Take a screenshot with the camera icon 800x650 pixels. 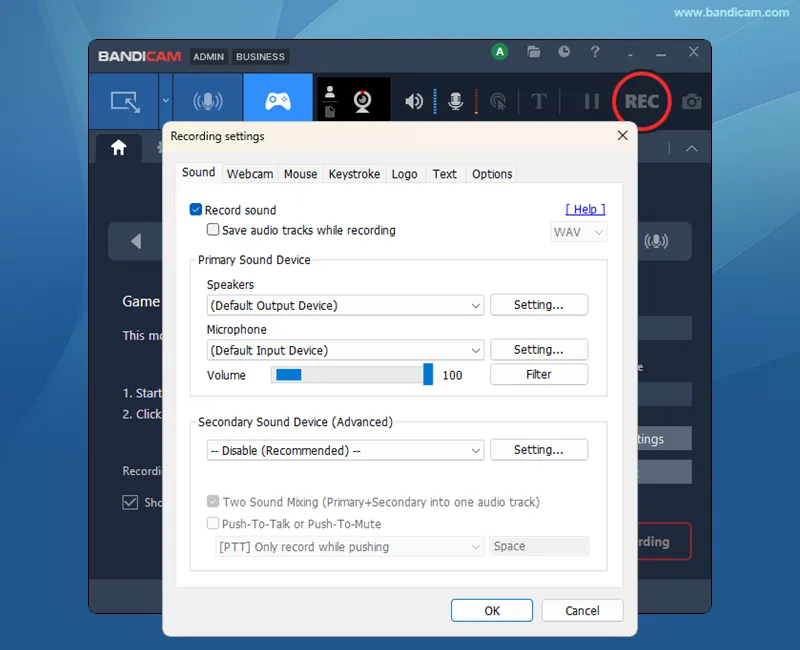[691, 102]
